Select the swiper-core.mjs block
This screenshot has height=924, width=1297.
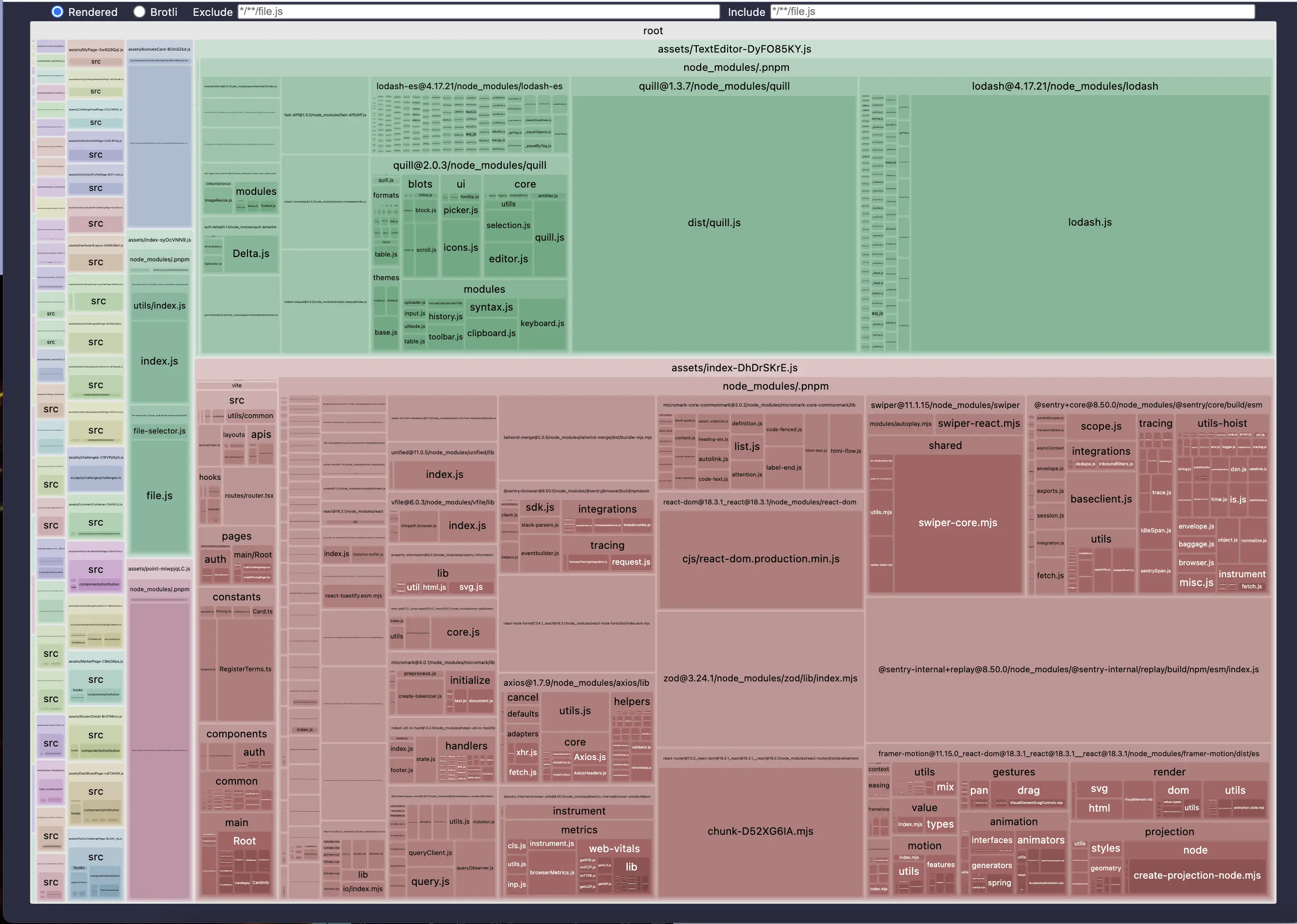[x=957, y=522]
